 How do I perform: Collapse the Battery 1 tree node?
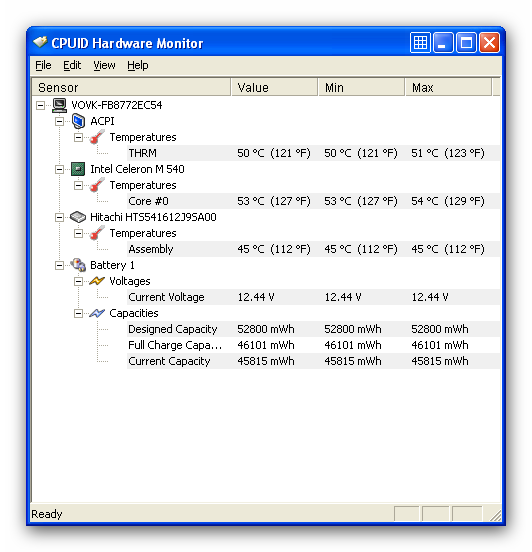[60, 265]
